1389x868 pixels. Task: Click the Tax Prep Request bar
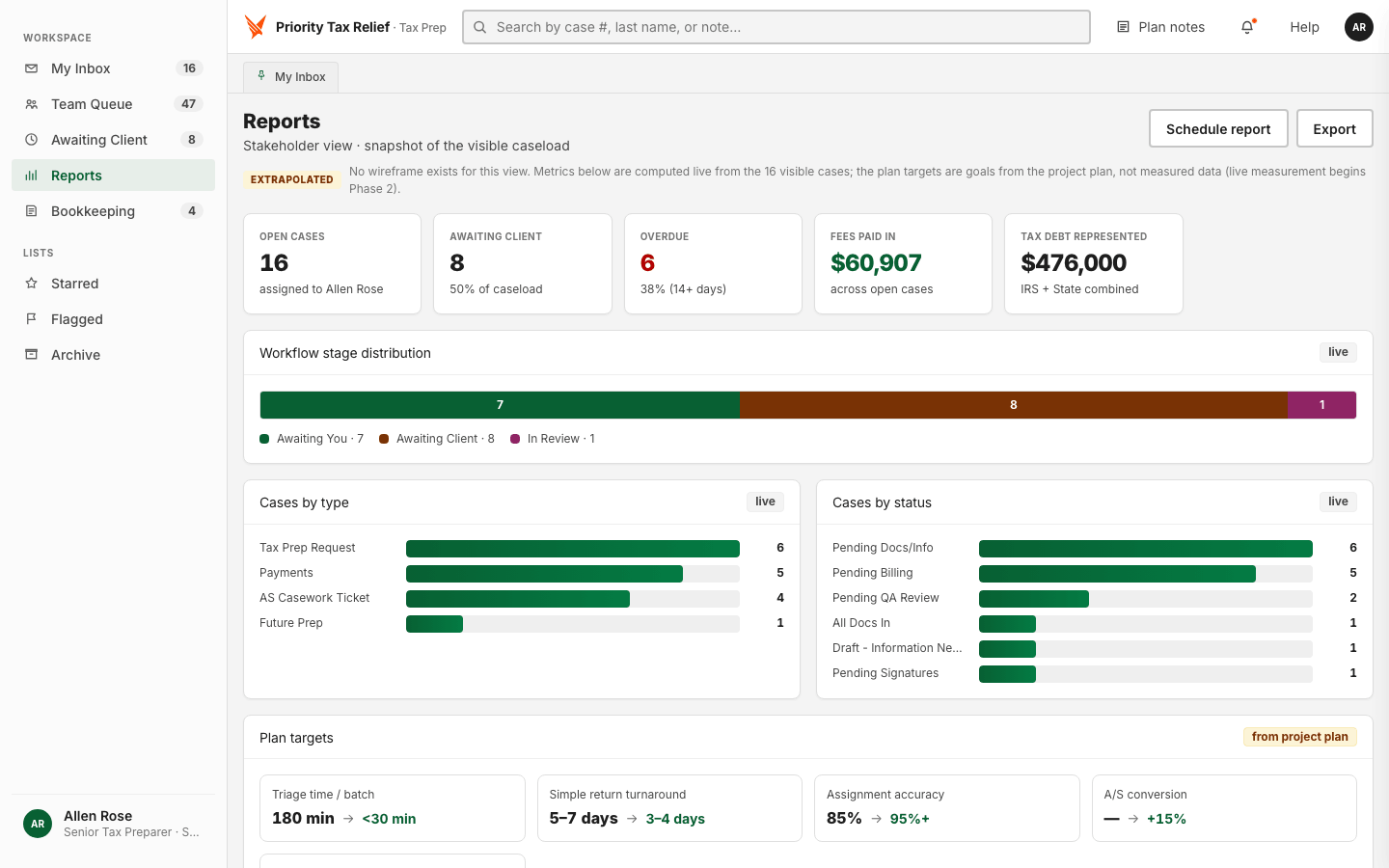[x=573, y=549]
